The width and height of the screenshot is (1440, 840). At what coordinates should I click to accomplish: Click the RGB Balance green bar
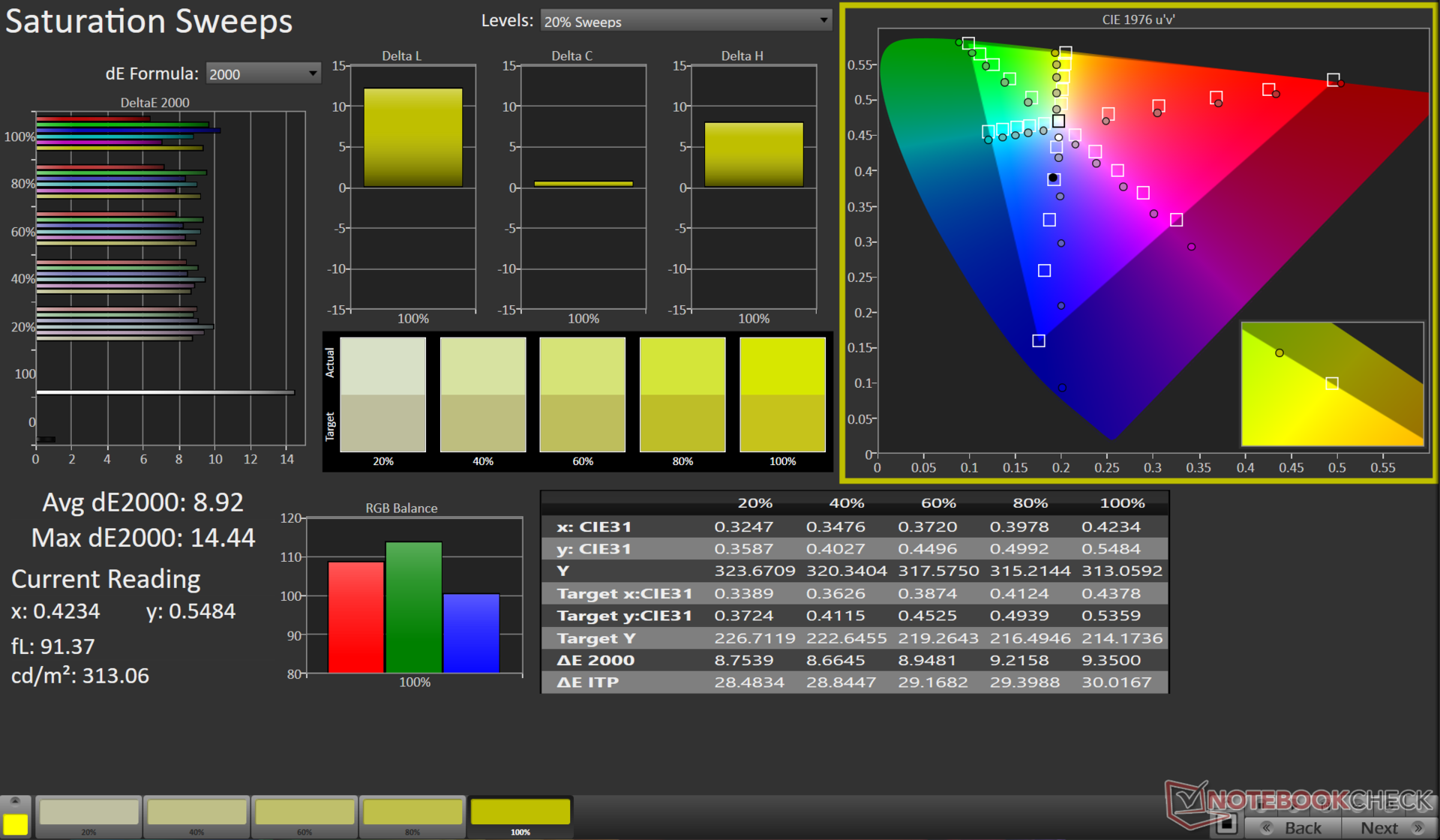[413, 606]
